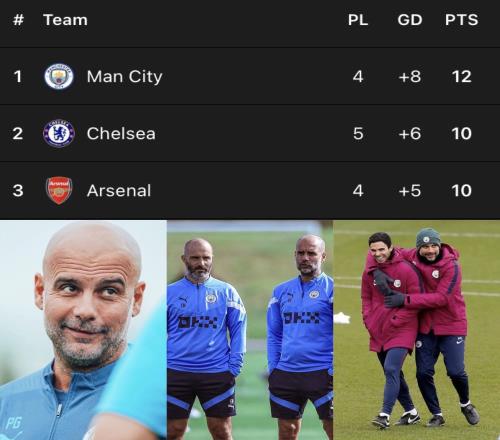Select the Man City team name
This screenshot has height=440, width=500.
tap(124, 77)
